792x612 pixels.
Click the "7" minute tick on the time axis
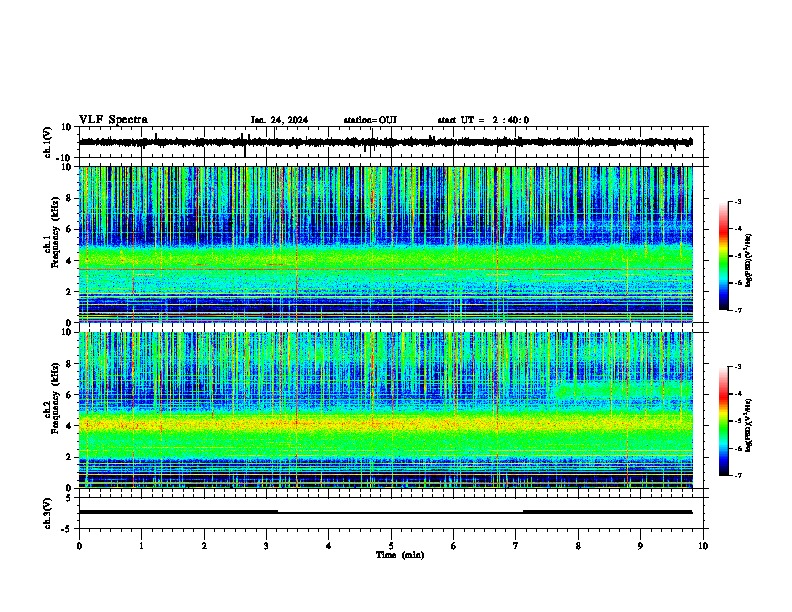516,546
